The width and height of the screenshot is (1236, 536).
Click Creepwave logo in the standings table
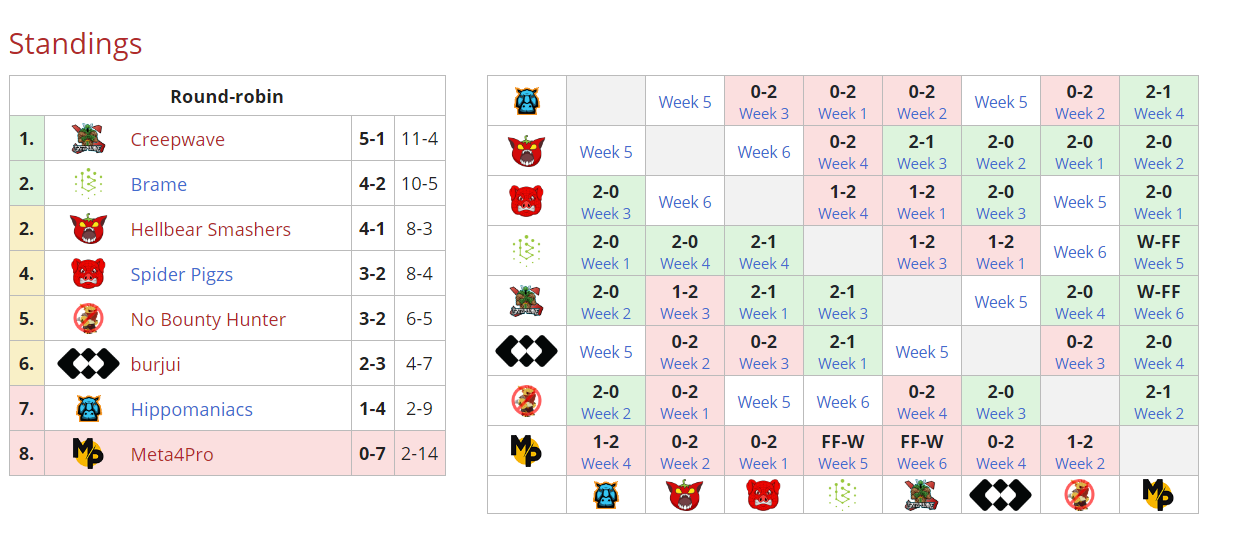[x=88, y=139]
